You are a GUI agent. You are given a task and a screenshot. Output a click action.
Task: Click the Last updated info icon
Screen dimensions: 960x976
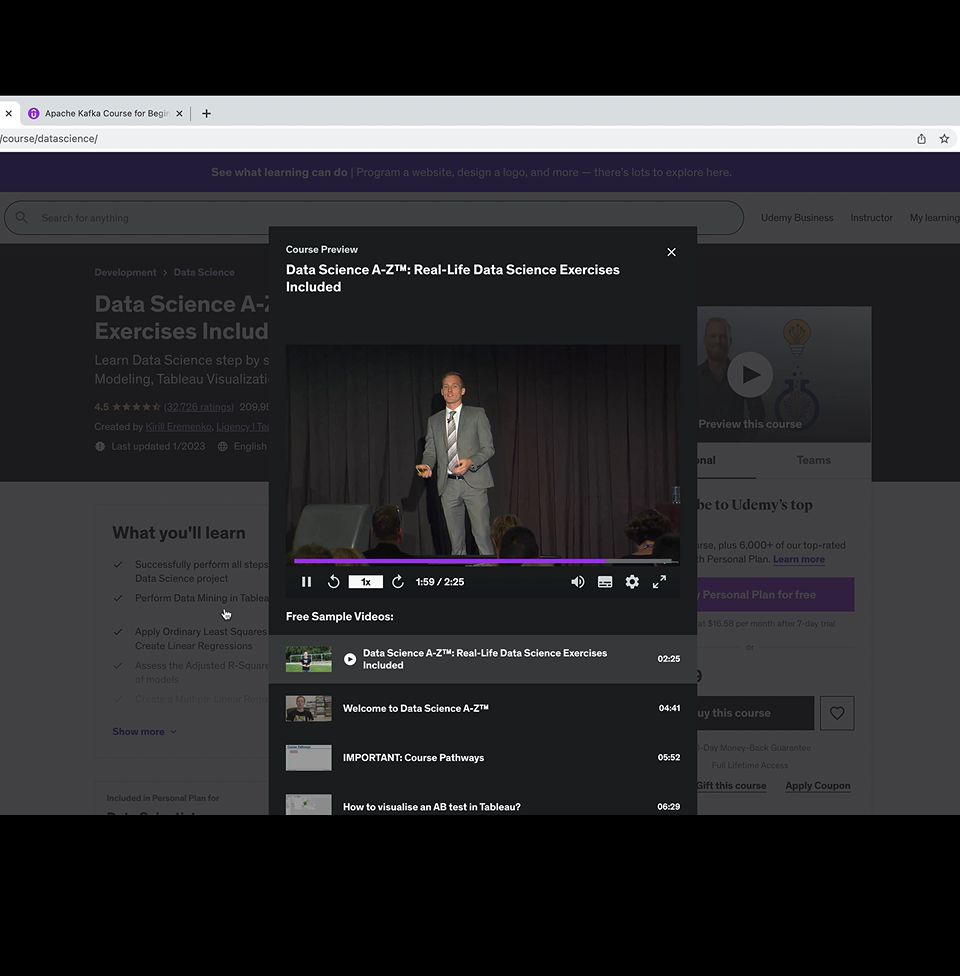100,446
